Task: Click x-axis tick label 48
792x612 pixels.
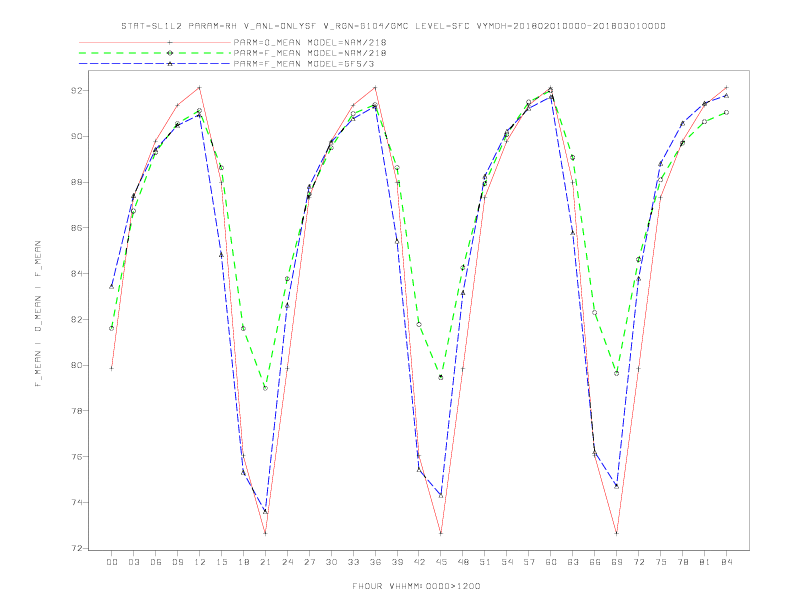Action: click(463, 562)
